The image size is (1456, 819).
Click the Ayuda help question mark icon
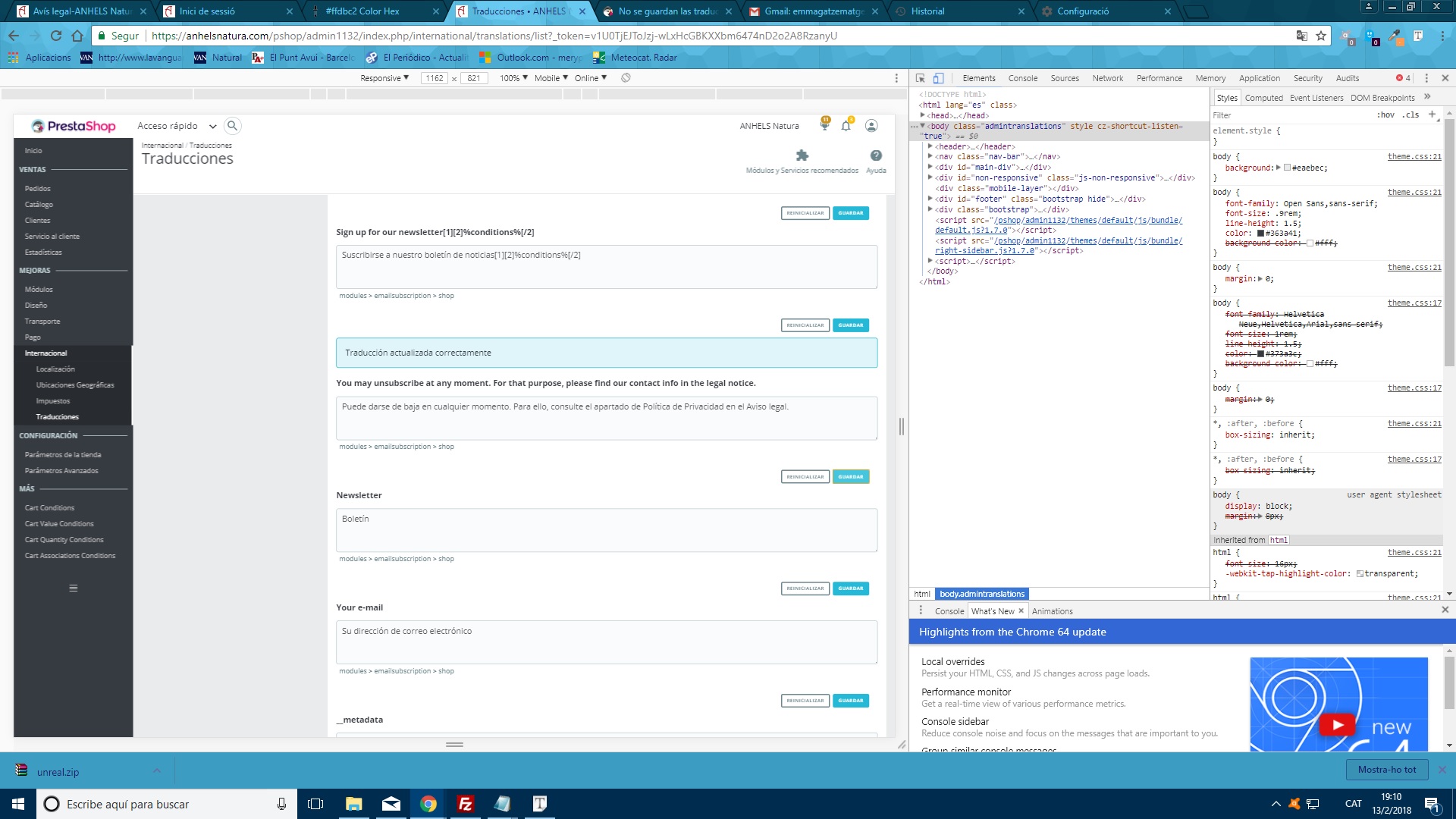pyautogui.click(x=876, y=155)
